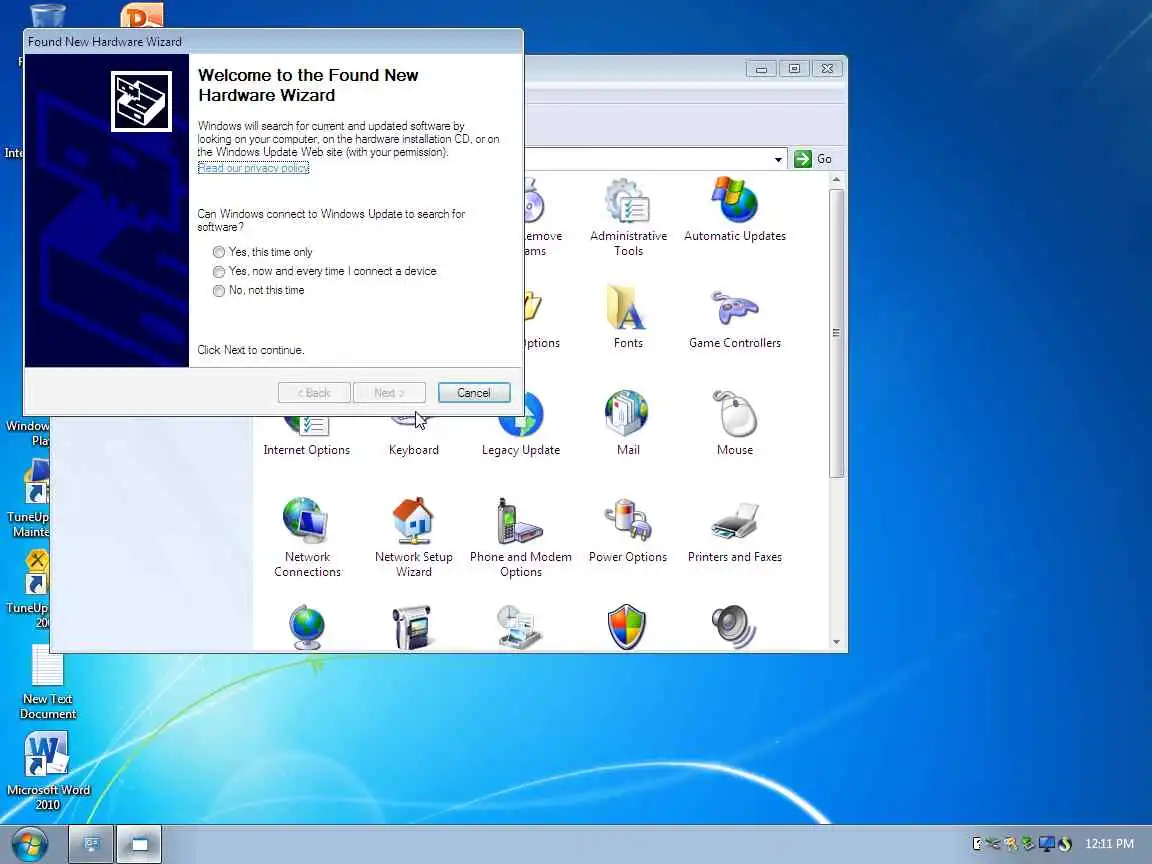The image size is (1152, 864).
Task: Open the Power Options applet
Action: pyautogui.click(x=627, y=530)
